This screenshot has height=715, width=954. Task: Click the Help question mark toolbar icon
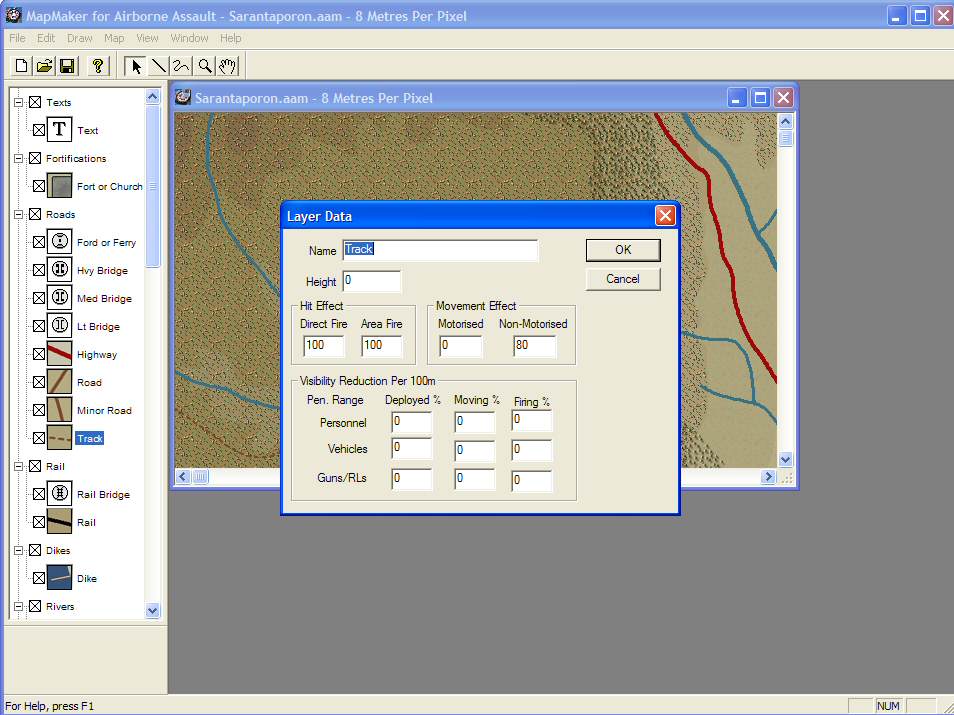(x=98, y=66)
